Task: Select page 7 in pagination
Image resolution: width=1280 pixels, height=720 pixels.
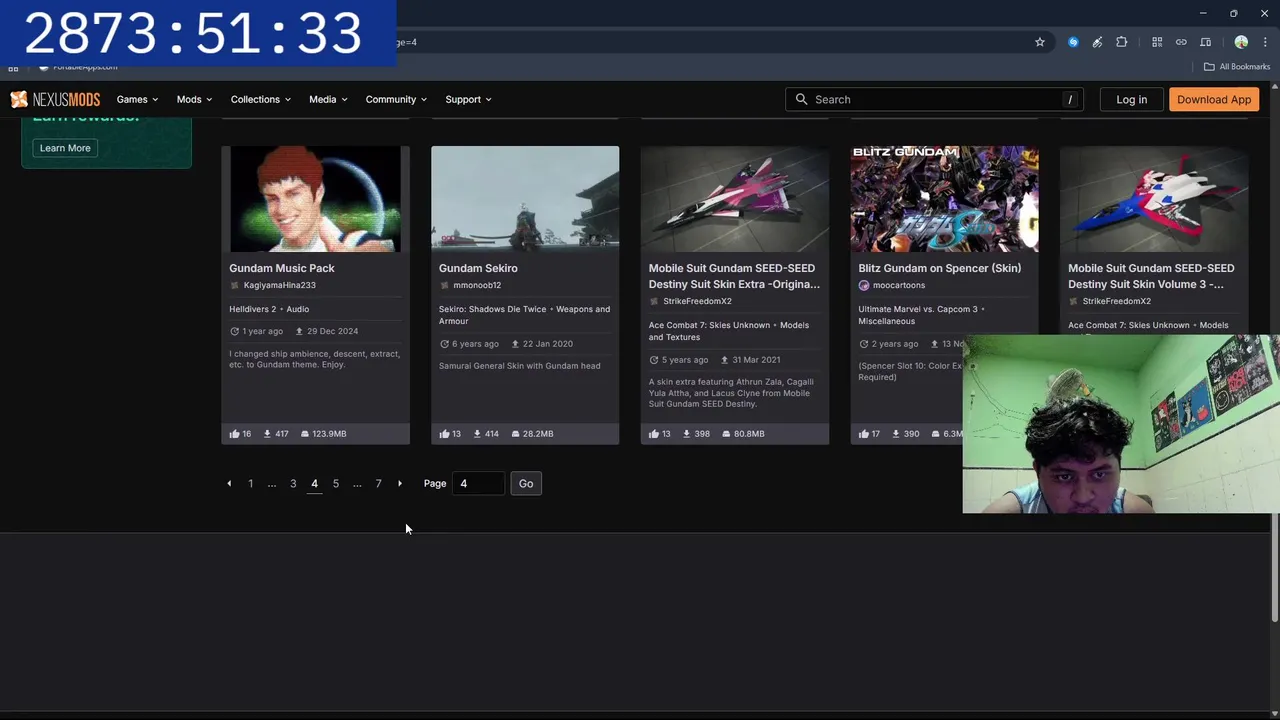Action: point(378,483)
